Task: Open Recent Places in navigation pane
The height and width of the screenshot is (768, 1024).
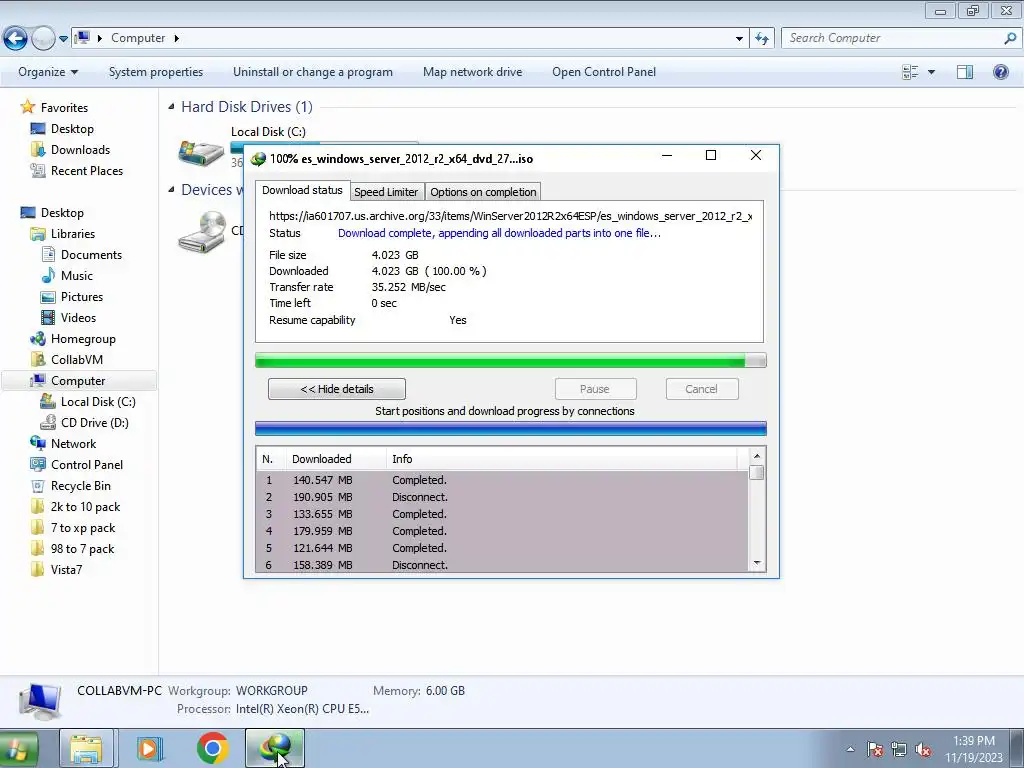Action: tap(77, 170)
